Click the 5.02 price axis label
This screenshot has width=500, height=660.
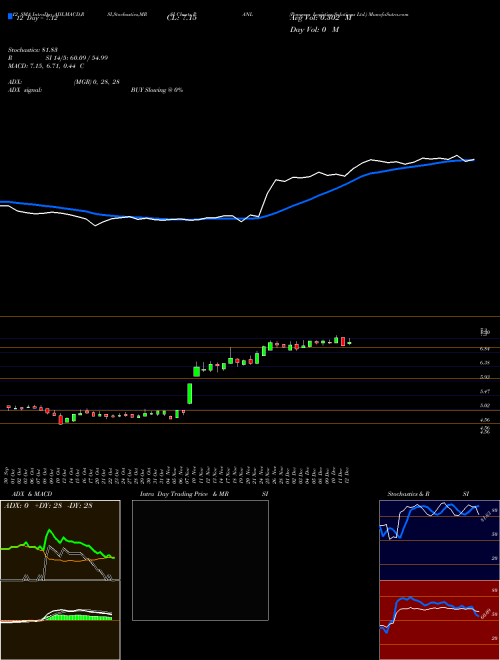coord(484,405)
